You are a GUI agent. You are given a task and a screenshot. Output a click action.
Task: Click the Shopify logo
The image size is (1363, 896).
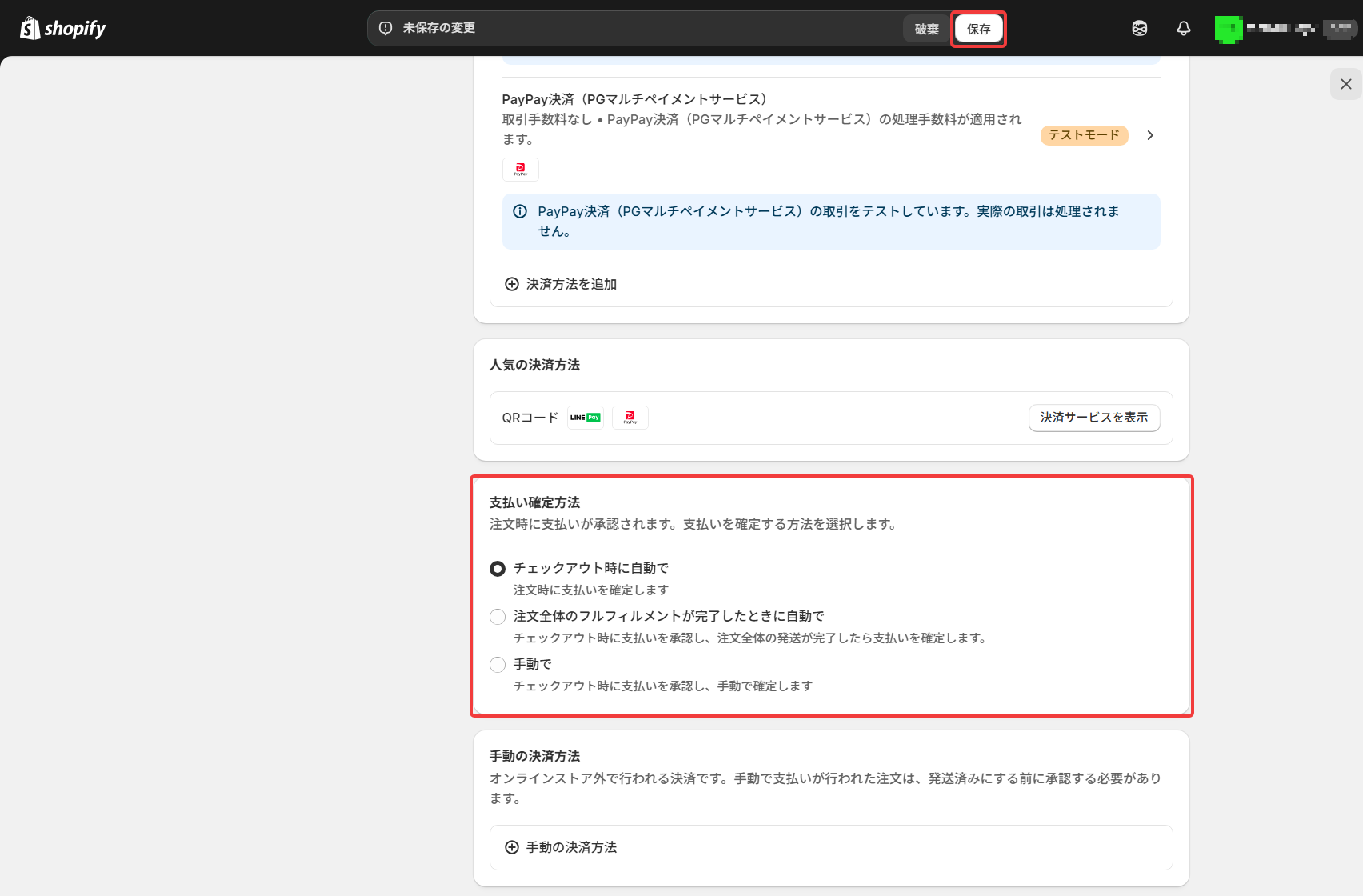pos(63,28)
